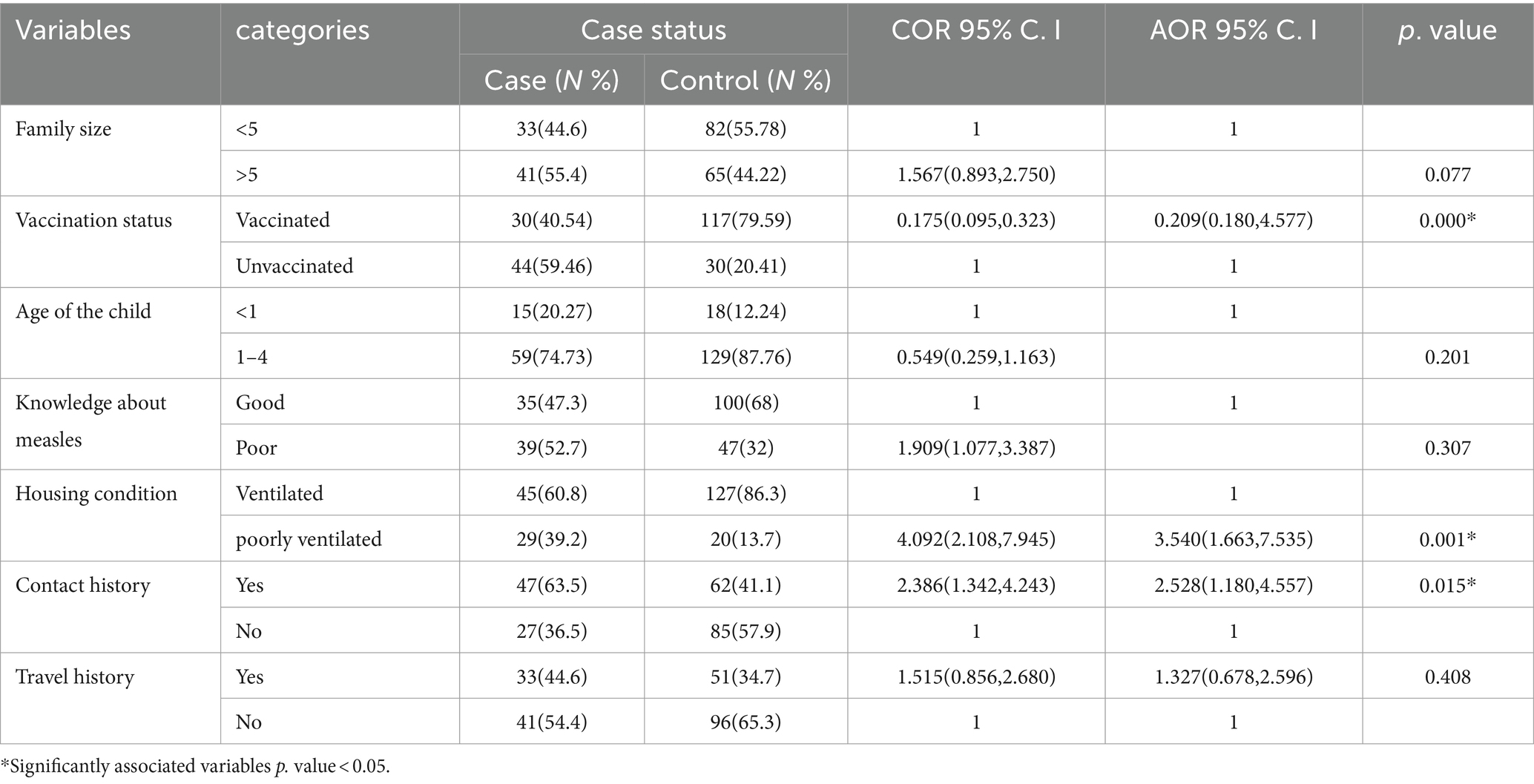Select the p. value column header
This screenshot has height=784, width=1534.
pos(1447,30)
